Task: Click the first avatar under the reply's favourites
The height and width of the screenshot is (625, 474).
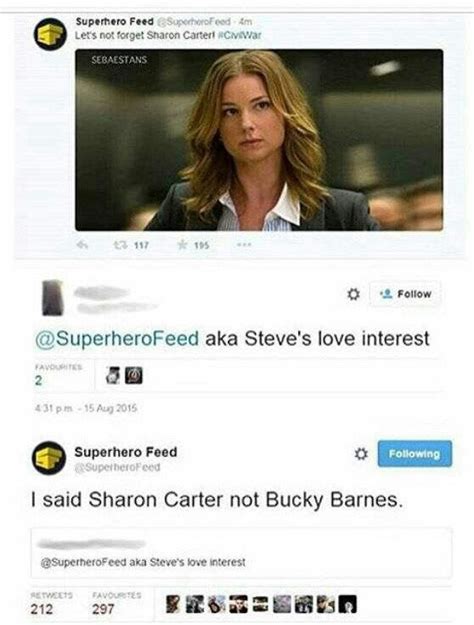Action: point(113,375)
